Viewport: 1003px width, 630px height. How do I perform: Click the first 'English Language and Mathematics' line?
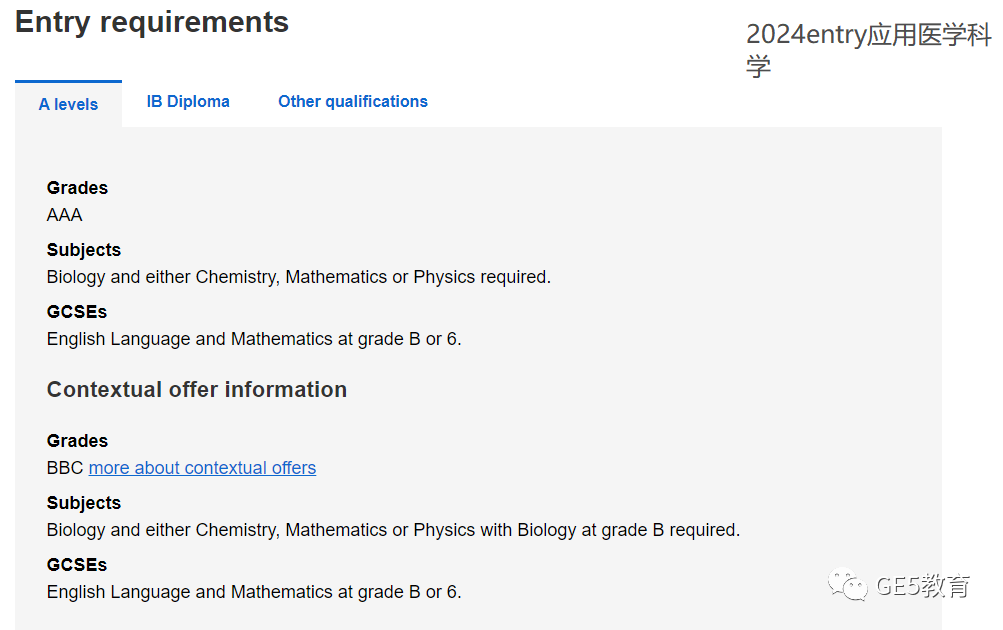(254, 339)
